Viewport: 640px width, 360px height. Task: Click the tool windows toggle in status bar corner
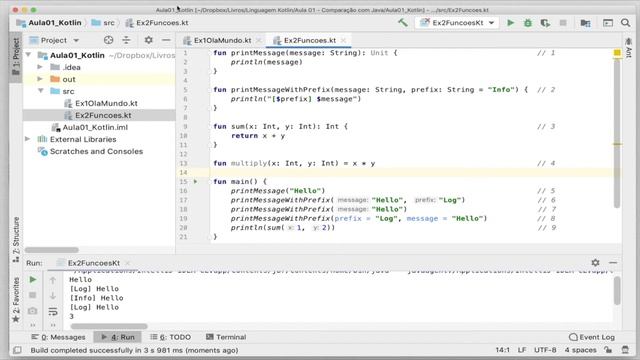click(x=17, y=350)
